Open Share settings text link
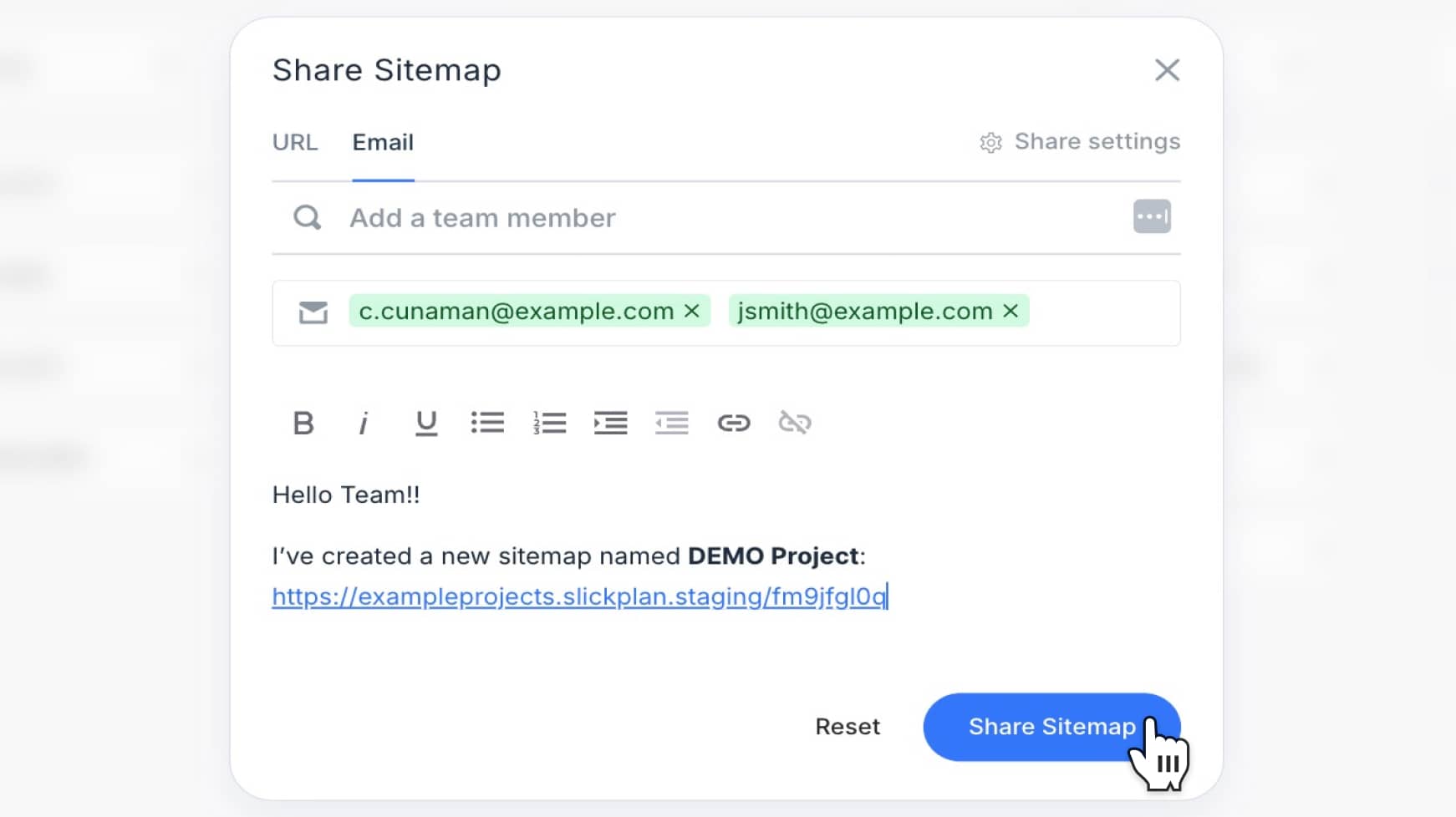 coord(1097,142)
